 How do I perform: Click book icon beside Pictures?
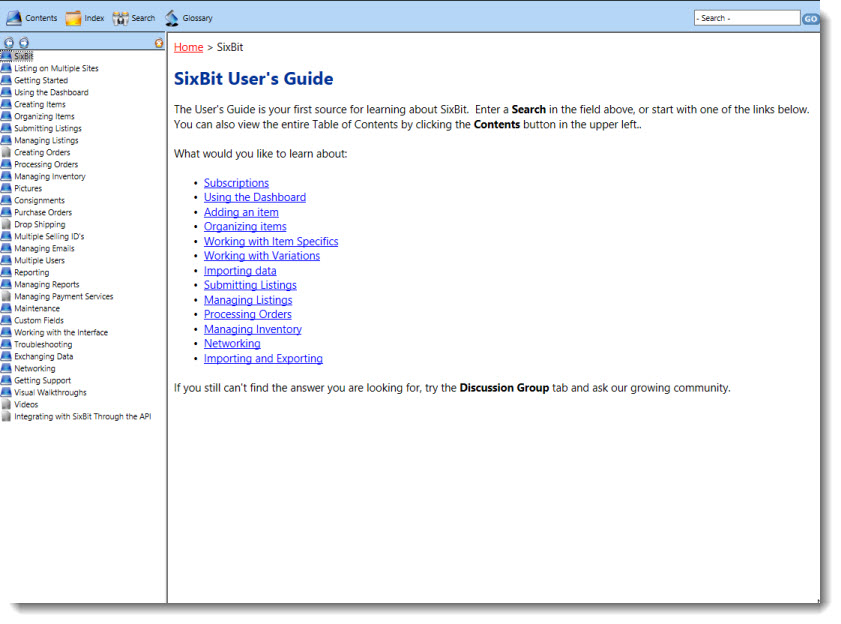coord(6,188)
